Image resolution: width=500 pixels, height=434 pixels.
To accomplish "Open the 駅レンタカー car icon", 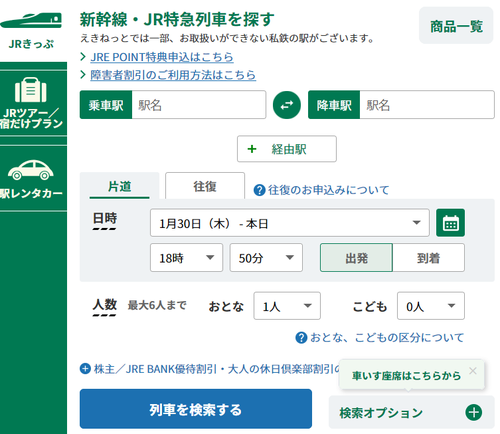I will click(x=31, y=170).
